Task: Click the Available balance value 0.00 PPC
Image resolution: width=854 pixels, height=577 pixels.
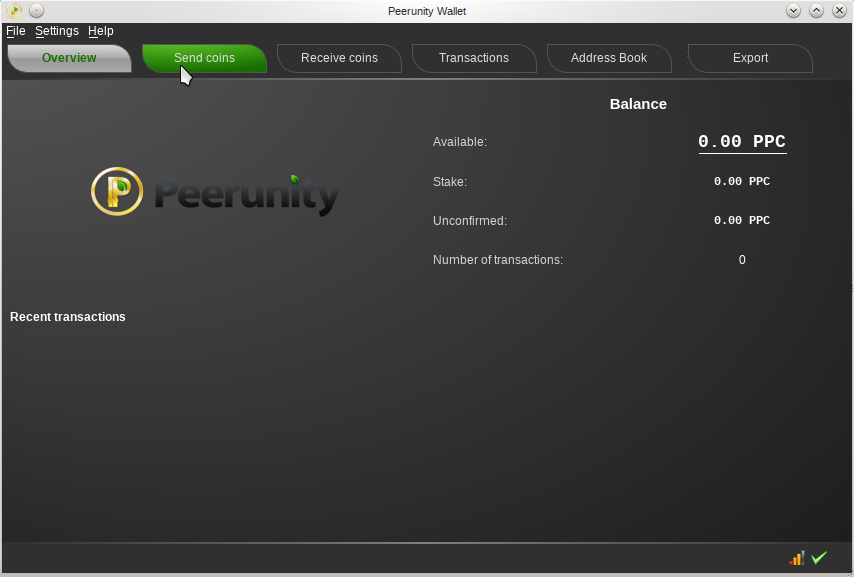Action: point(742,142)
